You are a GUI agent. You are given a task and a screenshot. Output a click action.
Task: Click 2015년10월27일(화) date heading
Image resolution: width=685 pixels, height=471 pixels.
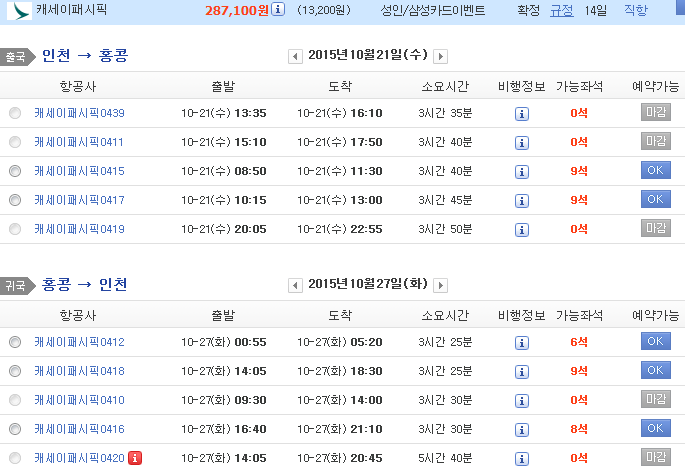(368, 284)
